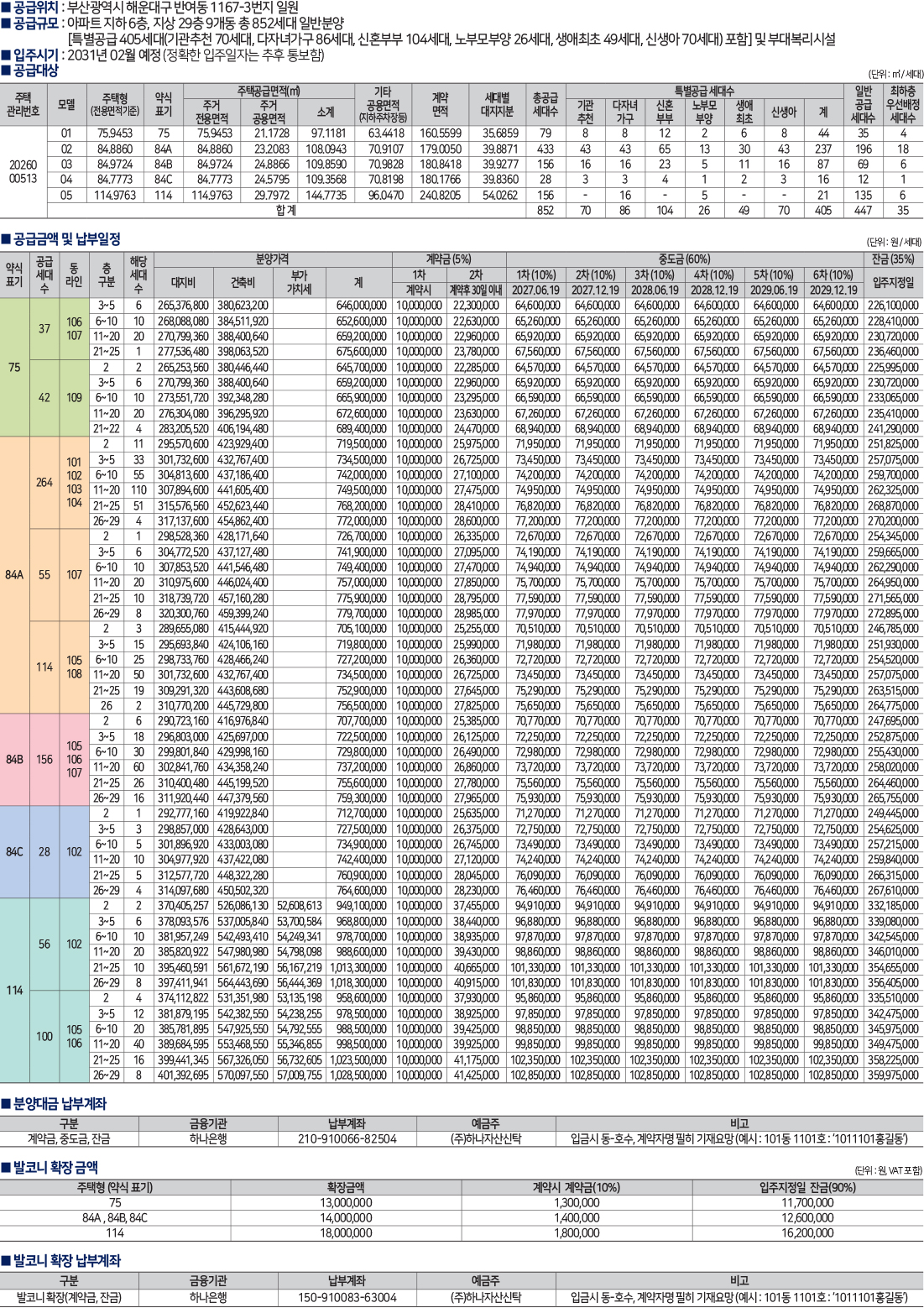Click the '잔금 (35%)' header
This screenshot has height=1308, width=924.
coord(893,259)
